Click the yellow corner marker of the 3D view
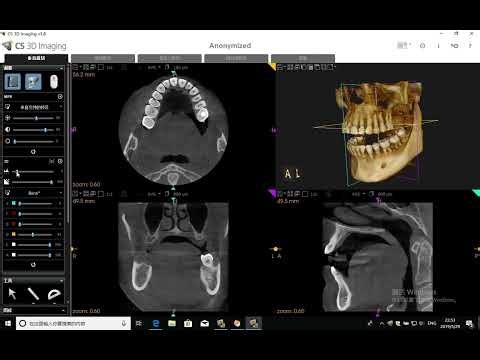The width and height of the screenshot is (480, 360). (x=272, y=67)
